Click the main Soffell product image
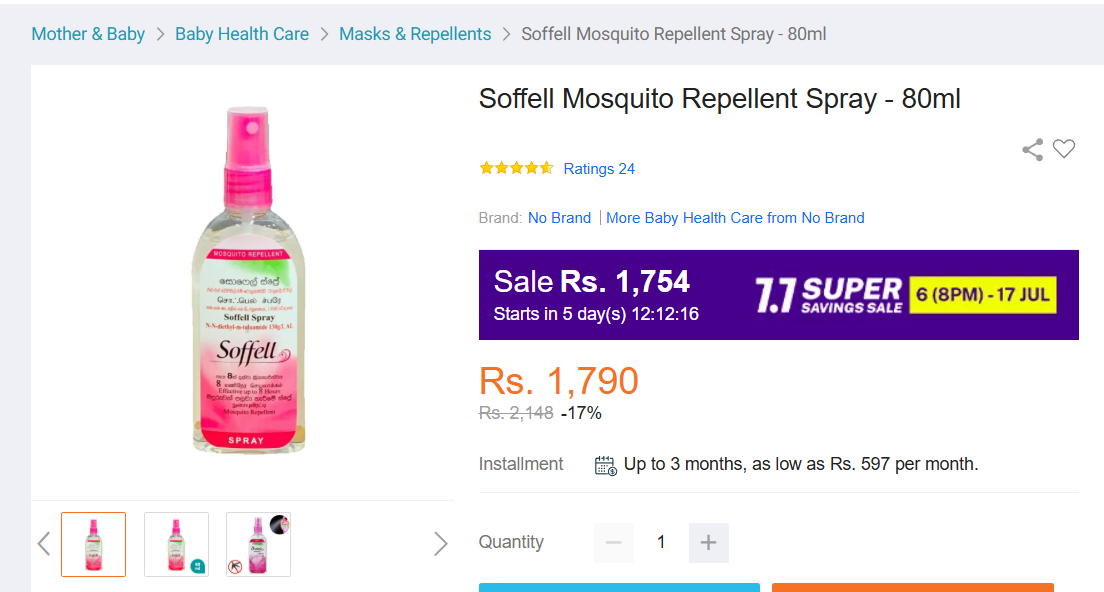Viewport: 1104px width, 592px height. click(x=249, y=279)
